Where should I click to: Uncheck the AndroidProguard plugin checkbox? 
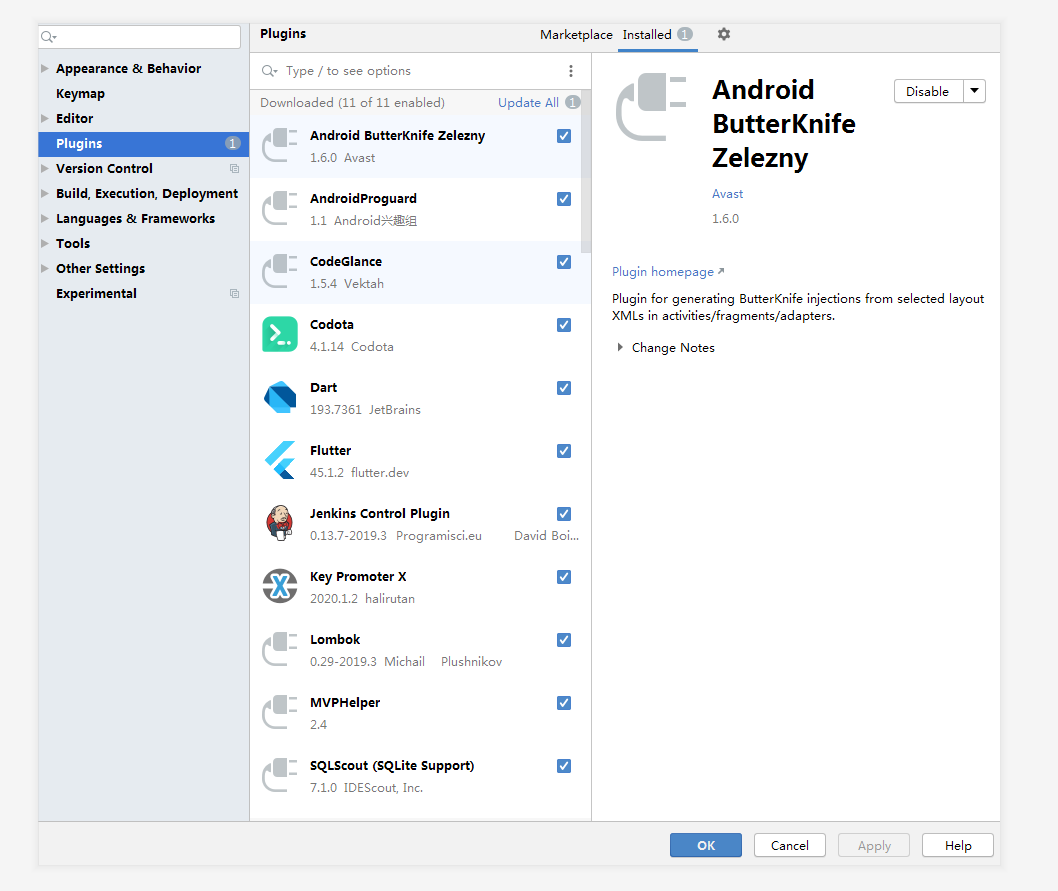tap(564, 198)
